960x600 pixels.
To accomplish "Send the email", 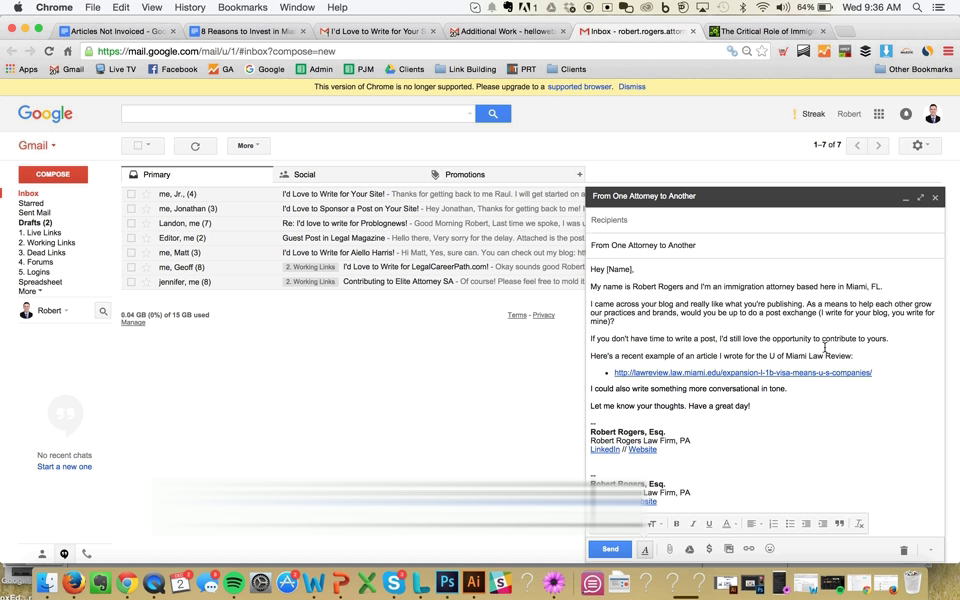I will click(x=610, y=549).
